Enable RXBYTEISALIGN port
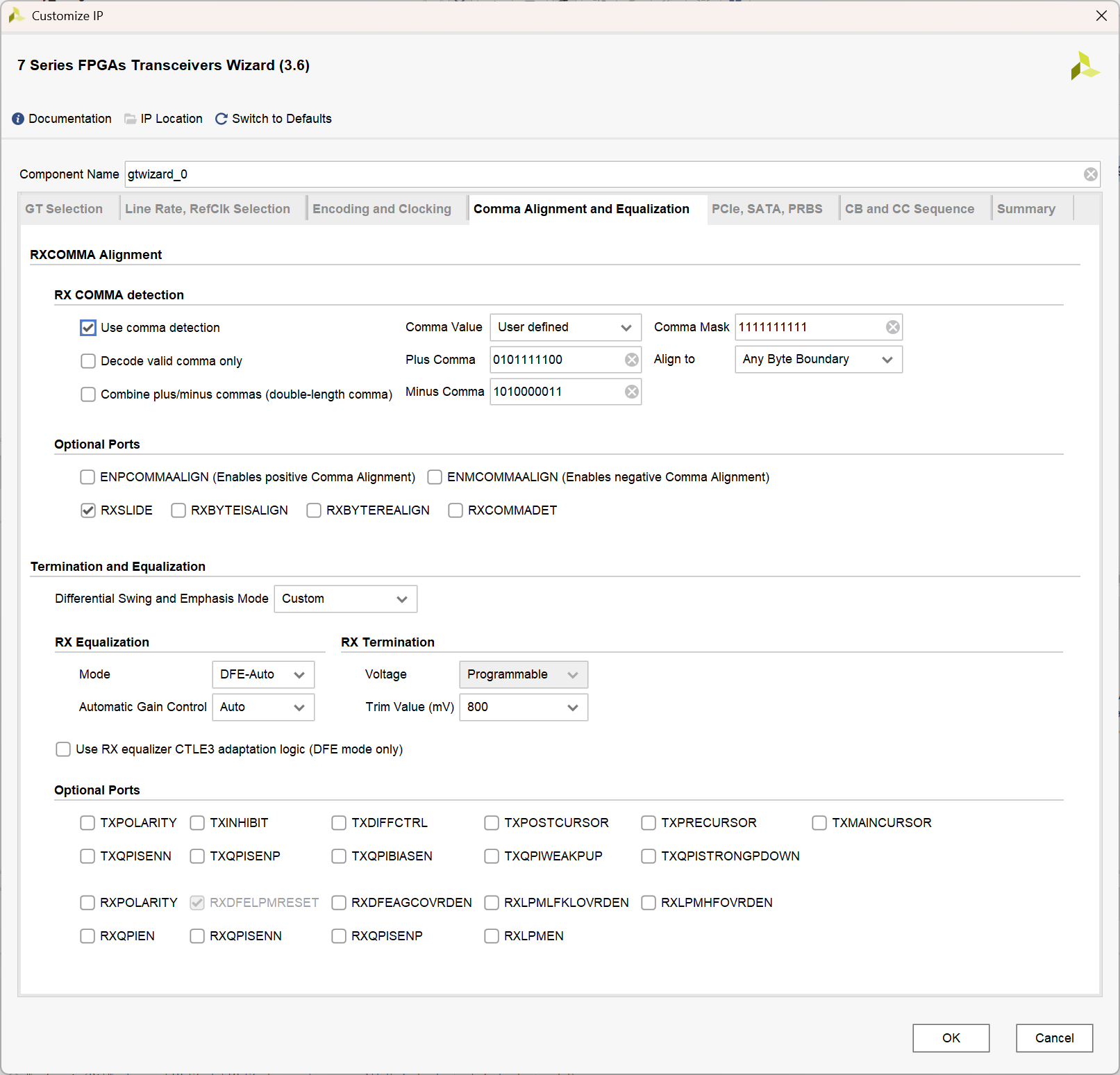1120x1075 pixels. click(x=178, y=510)
